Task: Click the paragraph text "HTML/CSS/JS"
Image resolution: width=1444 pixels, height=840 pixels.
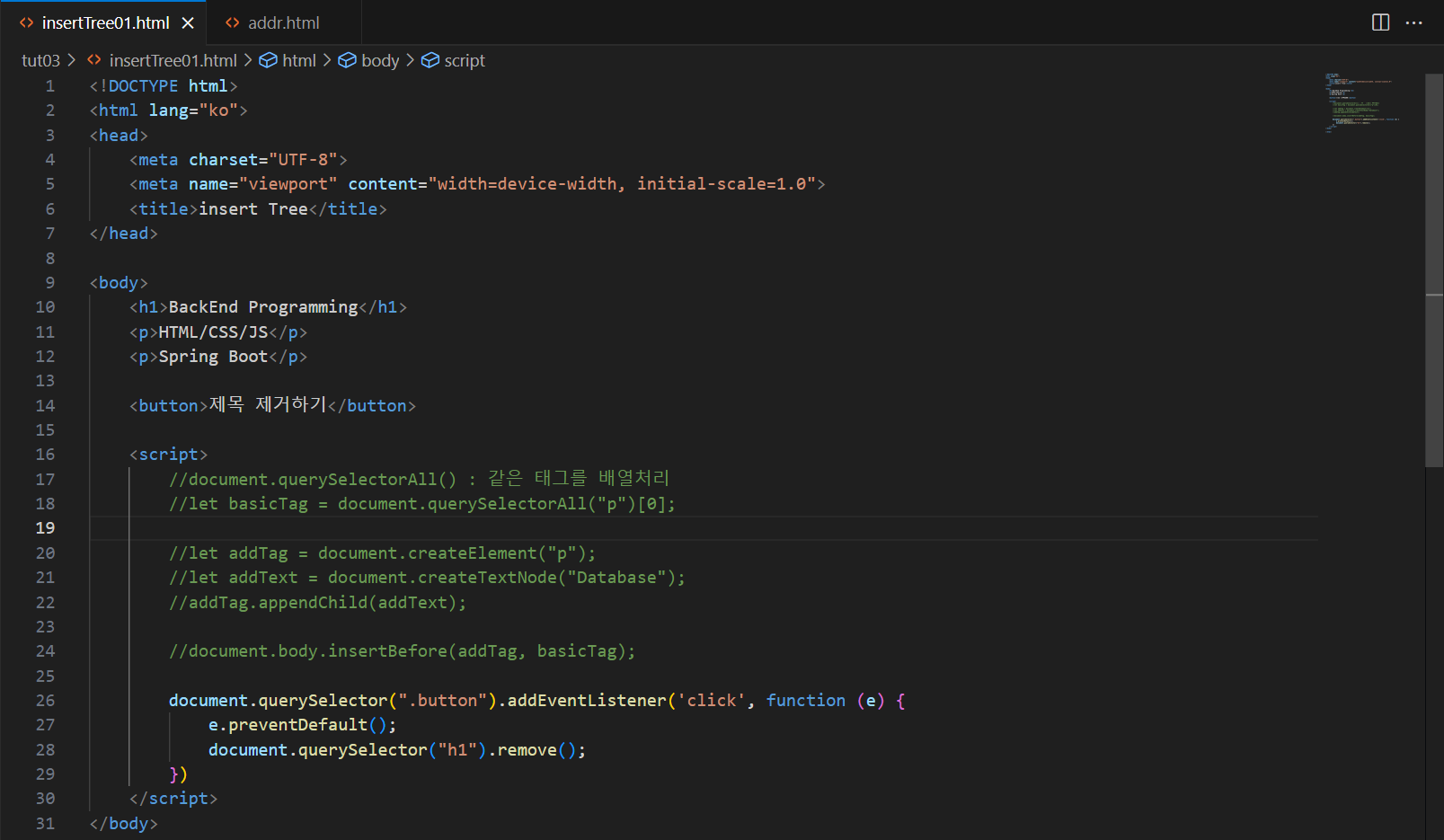Action: 214,332
